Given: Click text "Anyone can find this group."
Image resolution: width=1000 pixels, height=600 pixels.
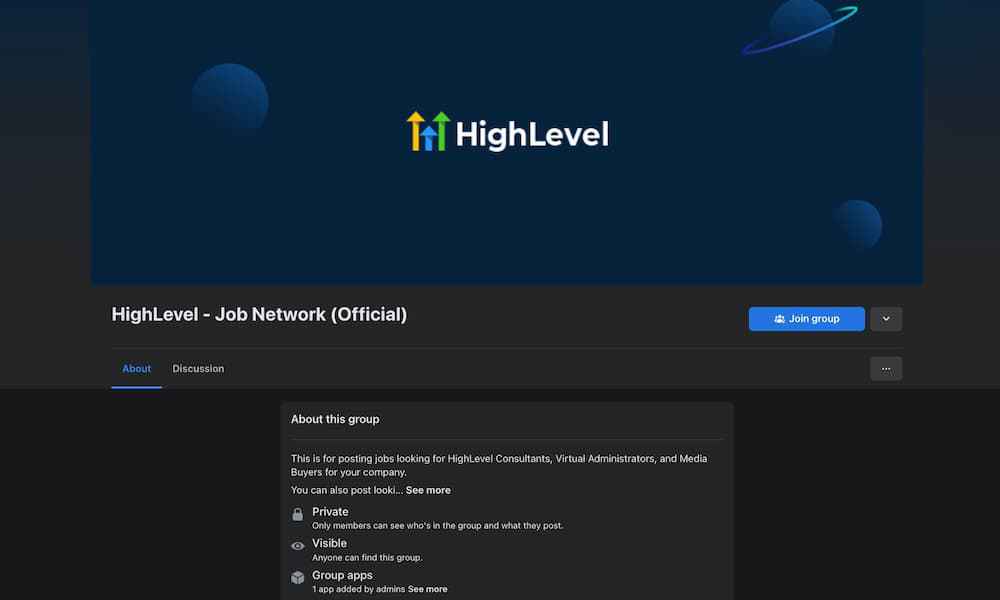Looking at the screenshot, I should pos(367,557).
